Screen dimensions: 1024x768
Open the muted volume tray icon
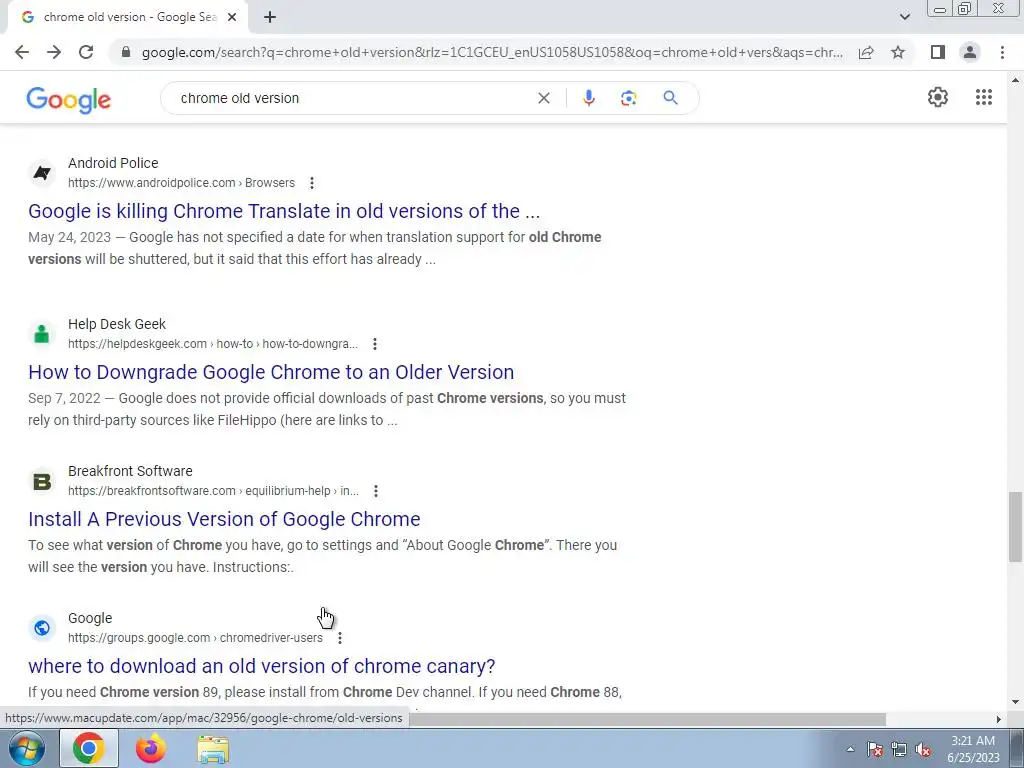(923, 750)
